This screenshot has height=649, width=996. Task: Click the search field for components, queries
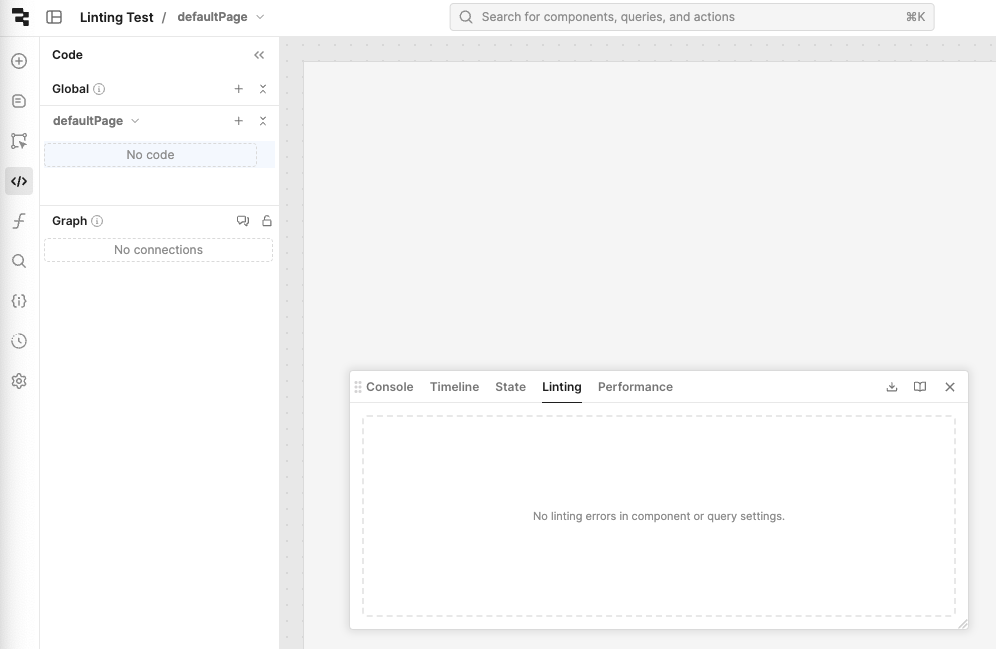[x=692, y=17]
